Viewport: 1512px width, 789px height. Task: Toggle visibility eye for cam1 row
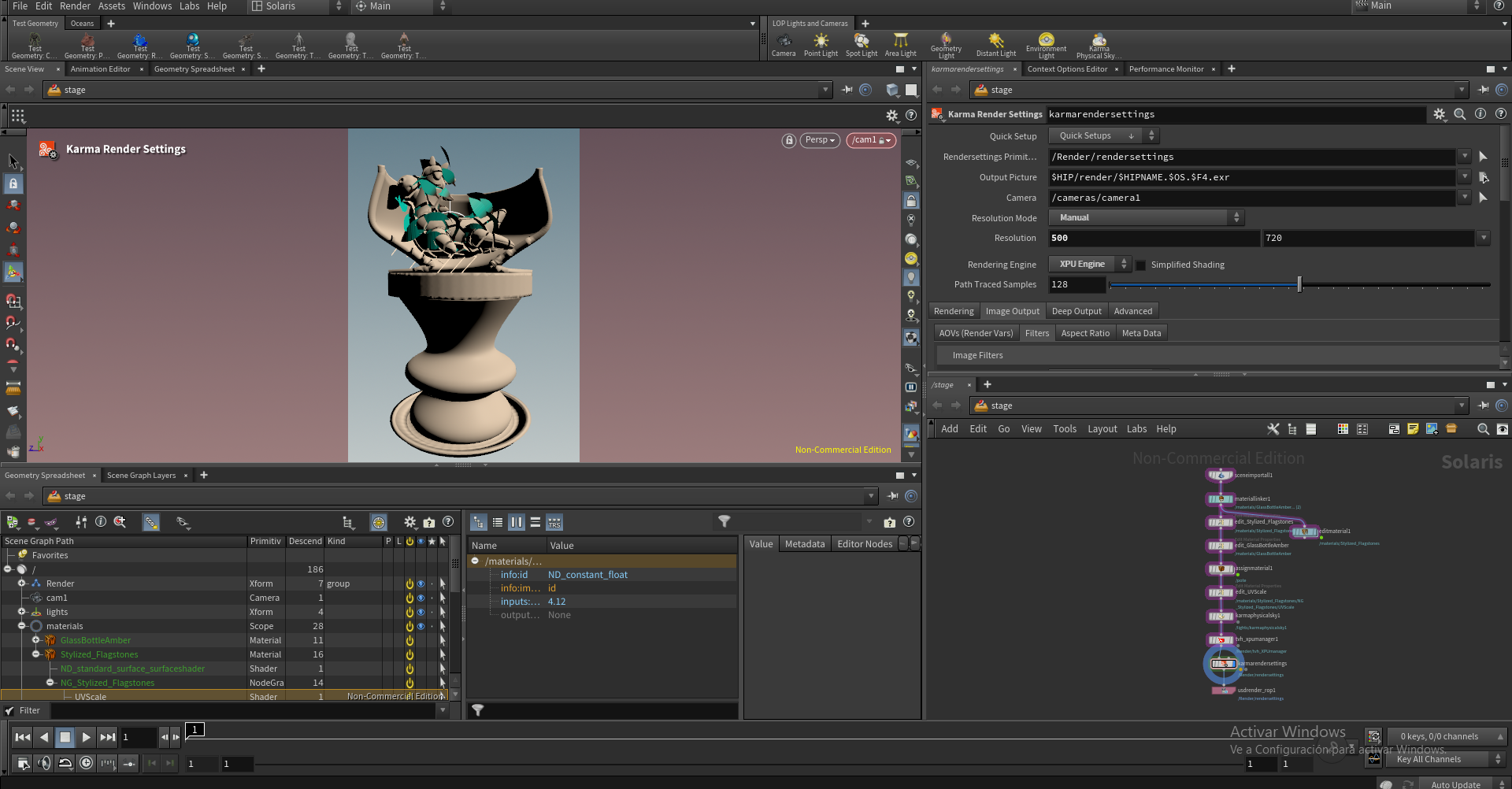click(421, 598)
